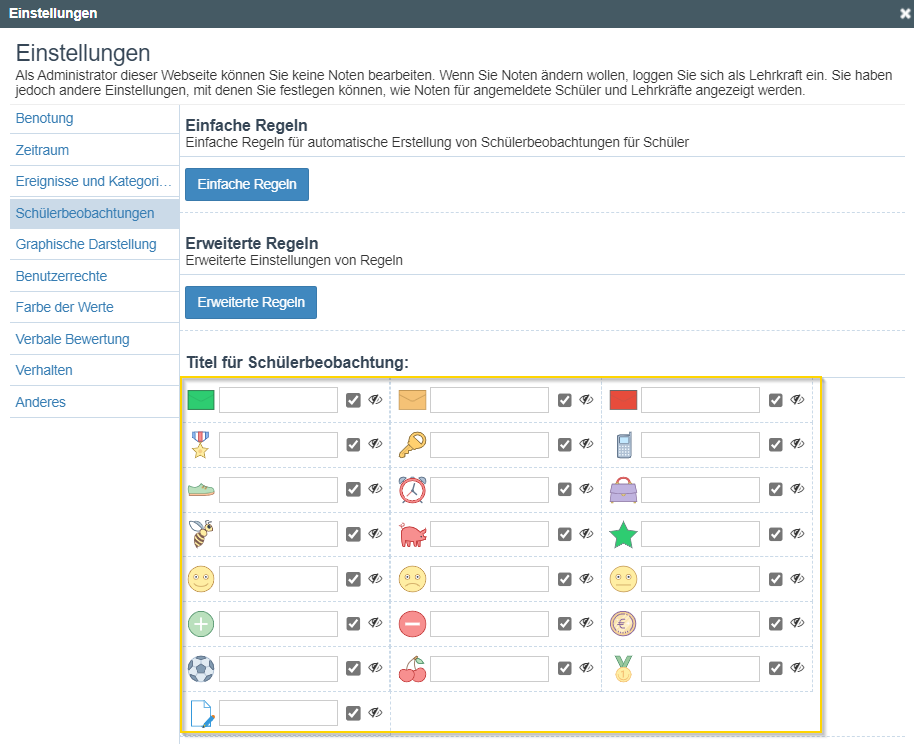Click title field beside gold medal

[700, 669]
